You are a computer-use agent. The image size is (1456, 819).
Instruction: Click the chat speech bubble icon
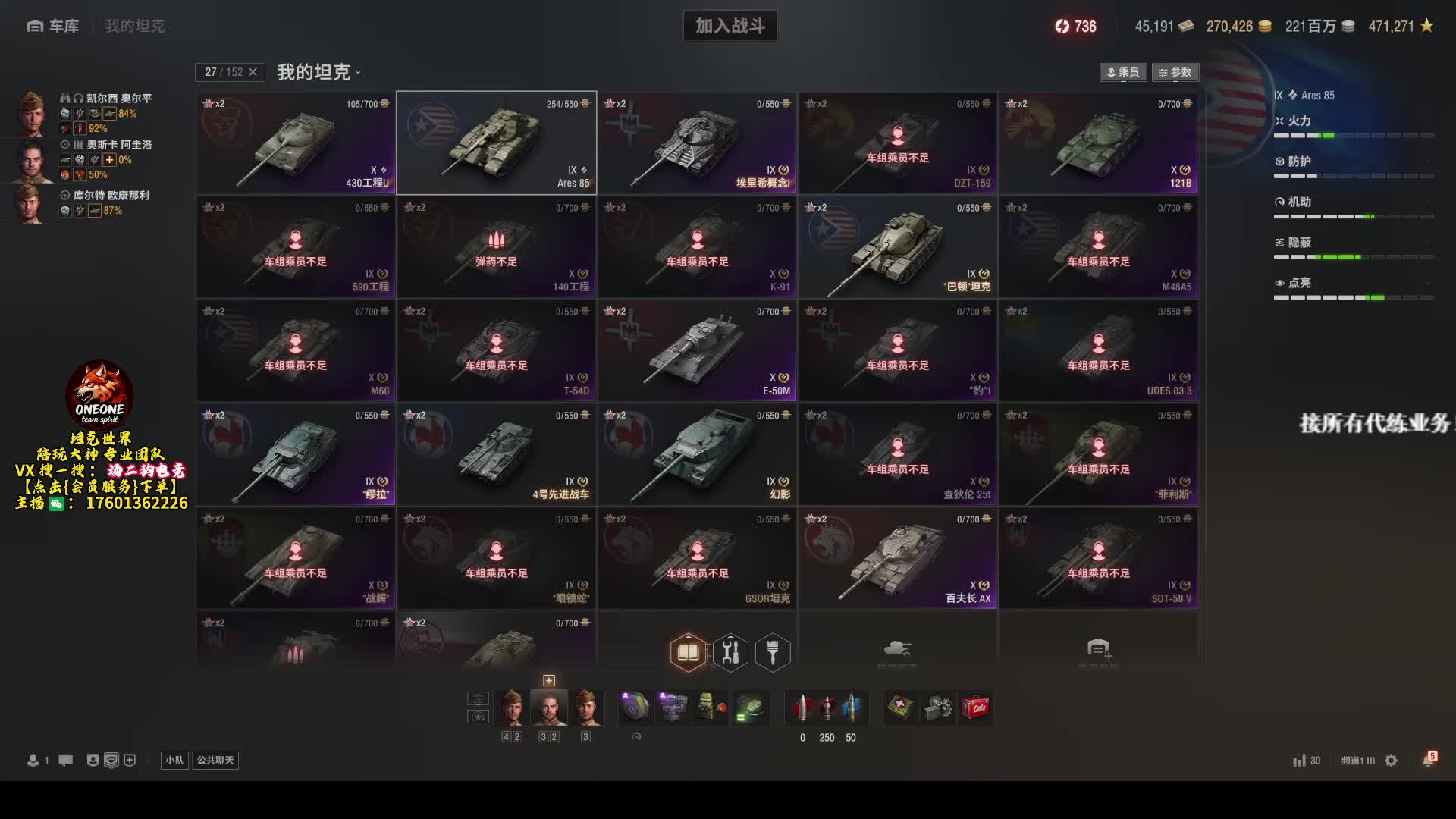pyautogui.click(x=66, y=760)
